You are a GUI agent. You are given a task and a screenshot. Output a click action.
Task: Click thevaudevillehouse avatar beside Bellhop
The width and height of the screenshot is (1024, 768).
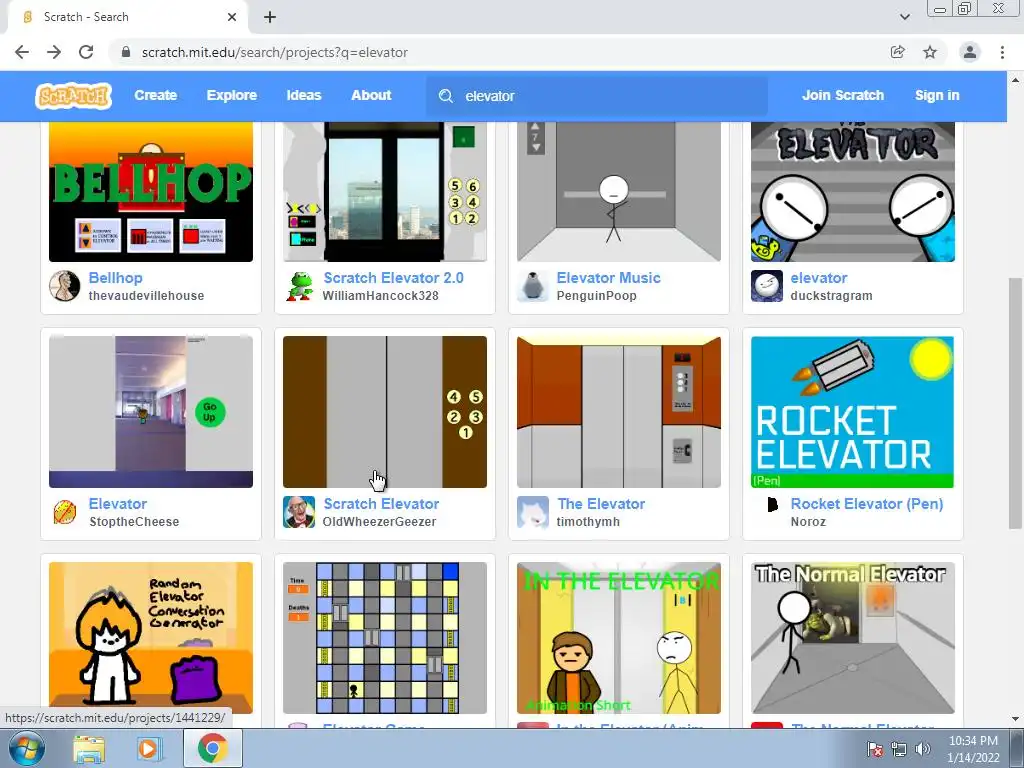pos(65,286)
